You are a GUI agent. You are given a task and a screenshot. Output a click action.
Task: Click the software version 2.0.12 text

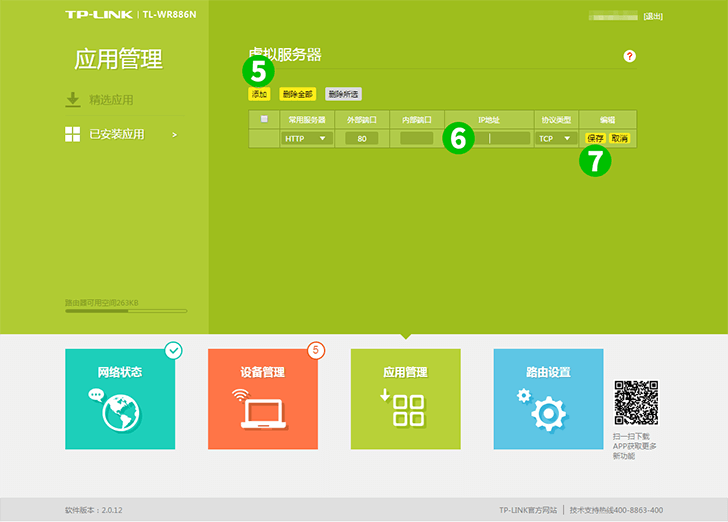click(94, 510)
